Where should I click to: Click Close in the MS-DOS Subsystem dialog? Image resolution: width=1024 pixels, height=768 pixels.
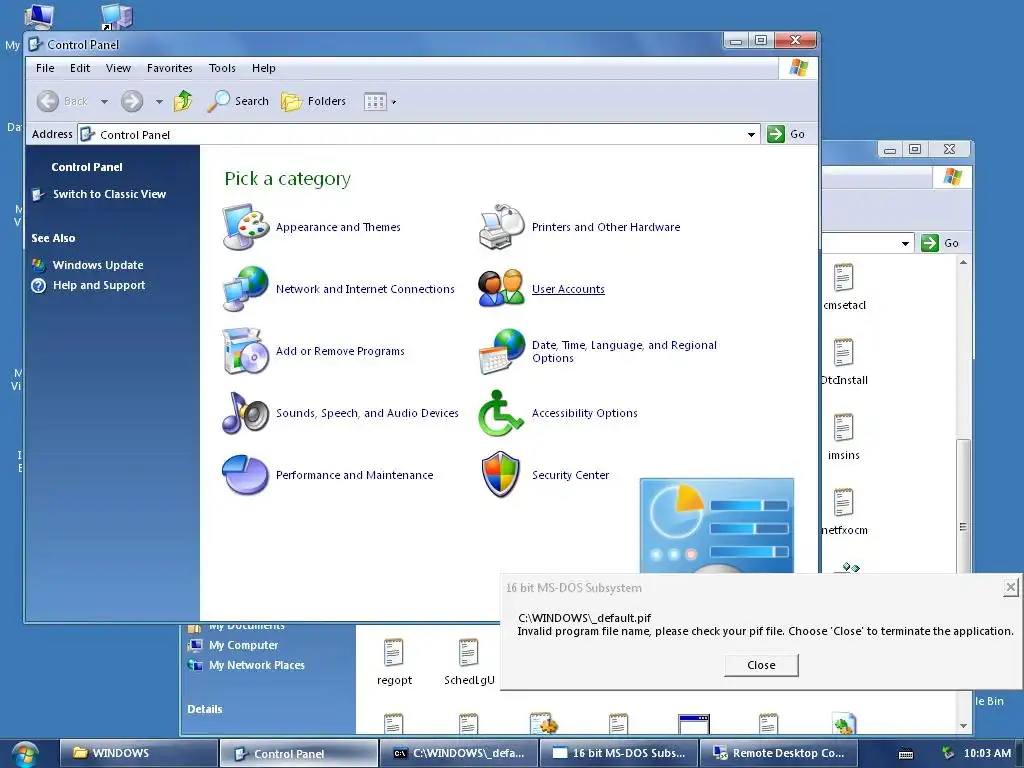coord(761,665)
